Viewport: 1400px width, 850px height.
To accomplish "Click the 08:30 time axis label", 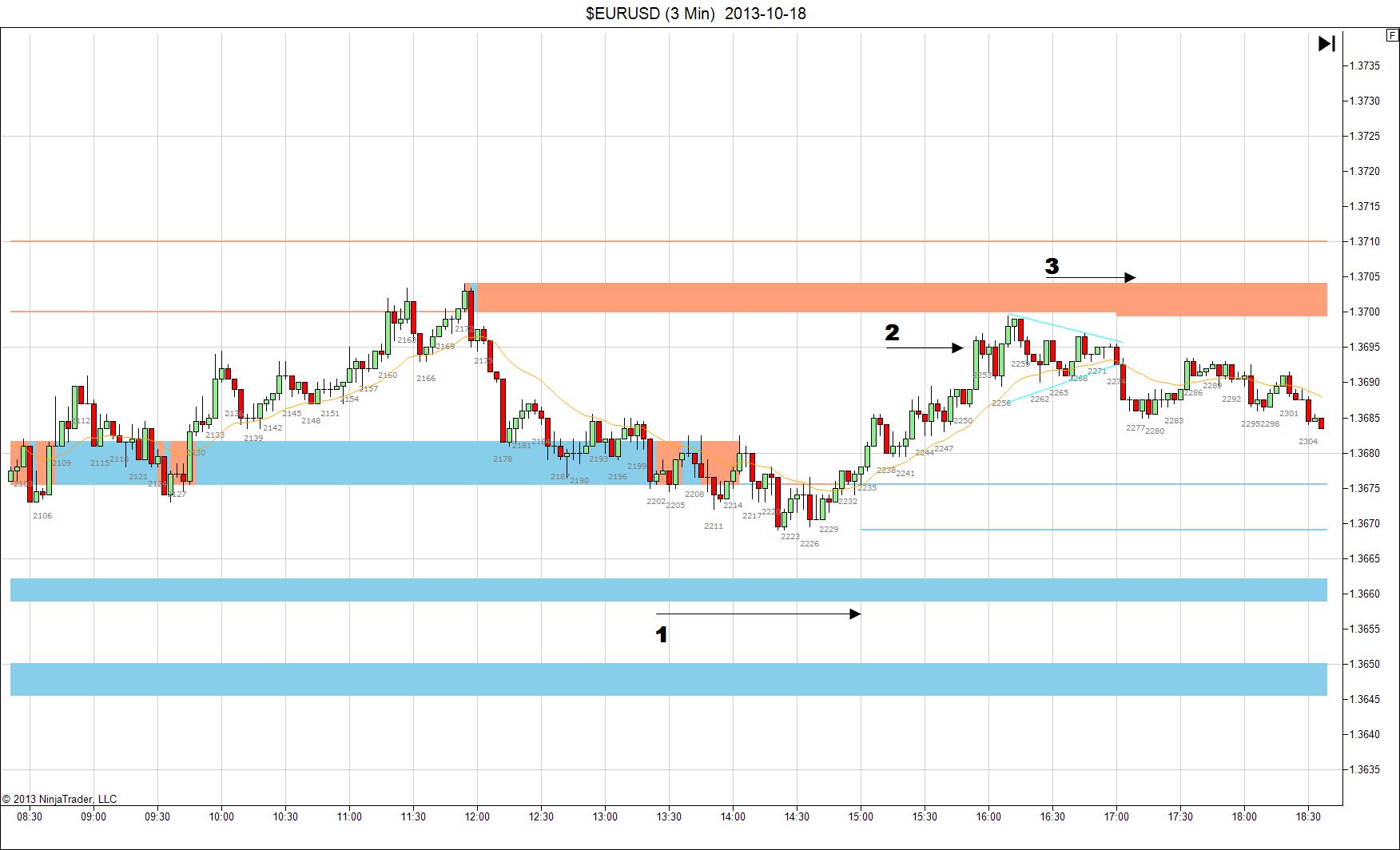I will [x=30, y=816].
